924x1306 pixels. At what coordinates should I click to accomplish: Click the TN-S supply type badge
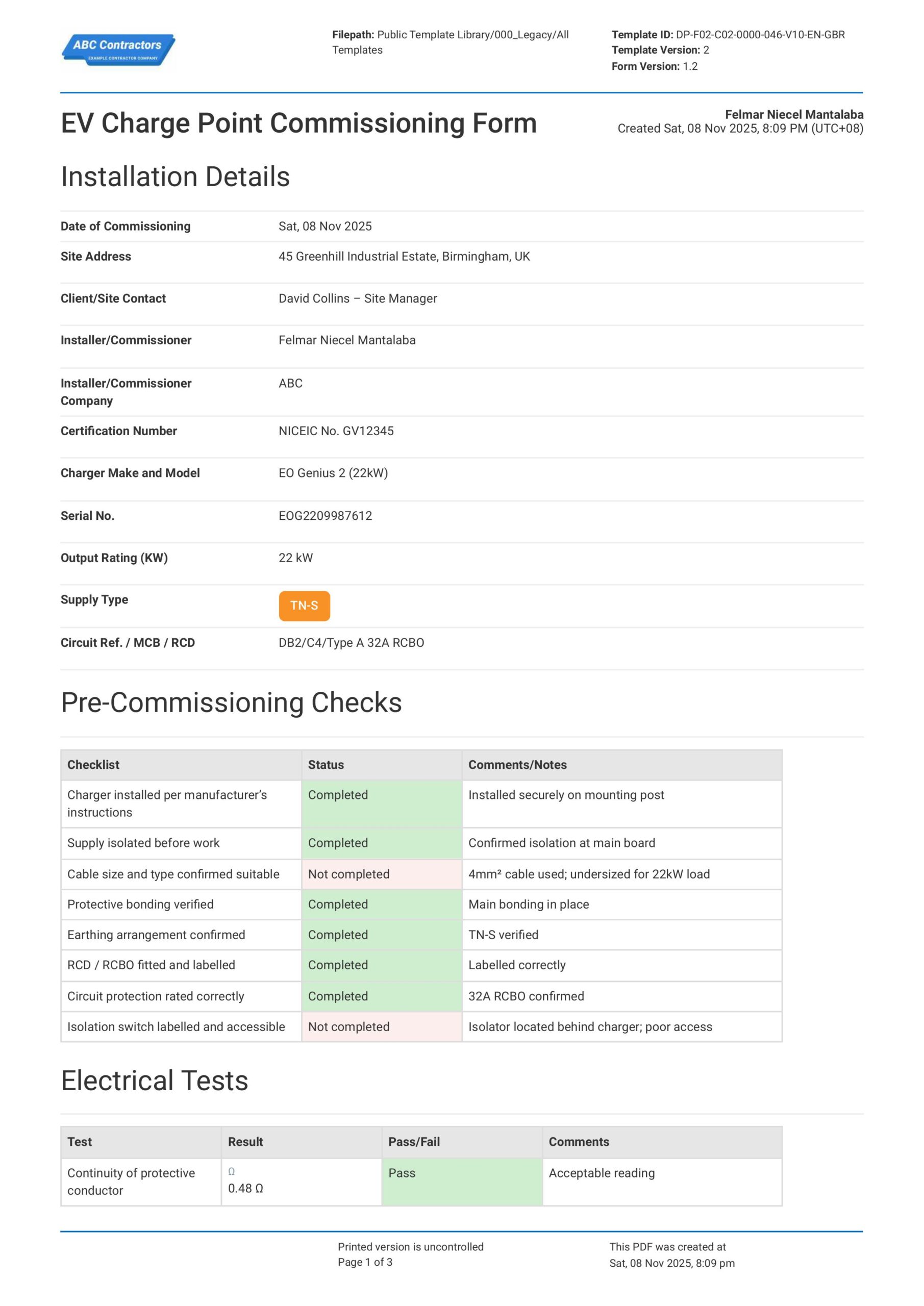click(x=304, y=605)
